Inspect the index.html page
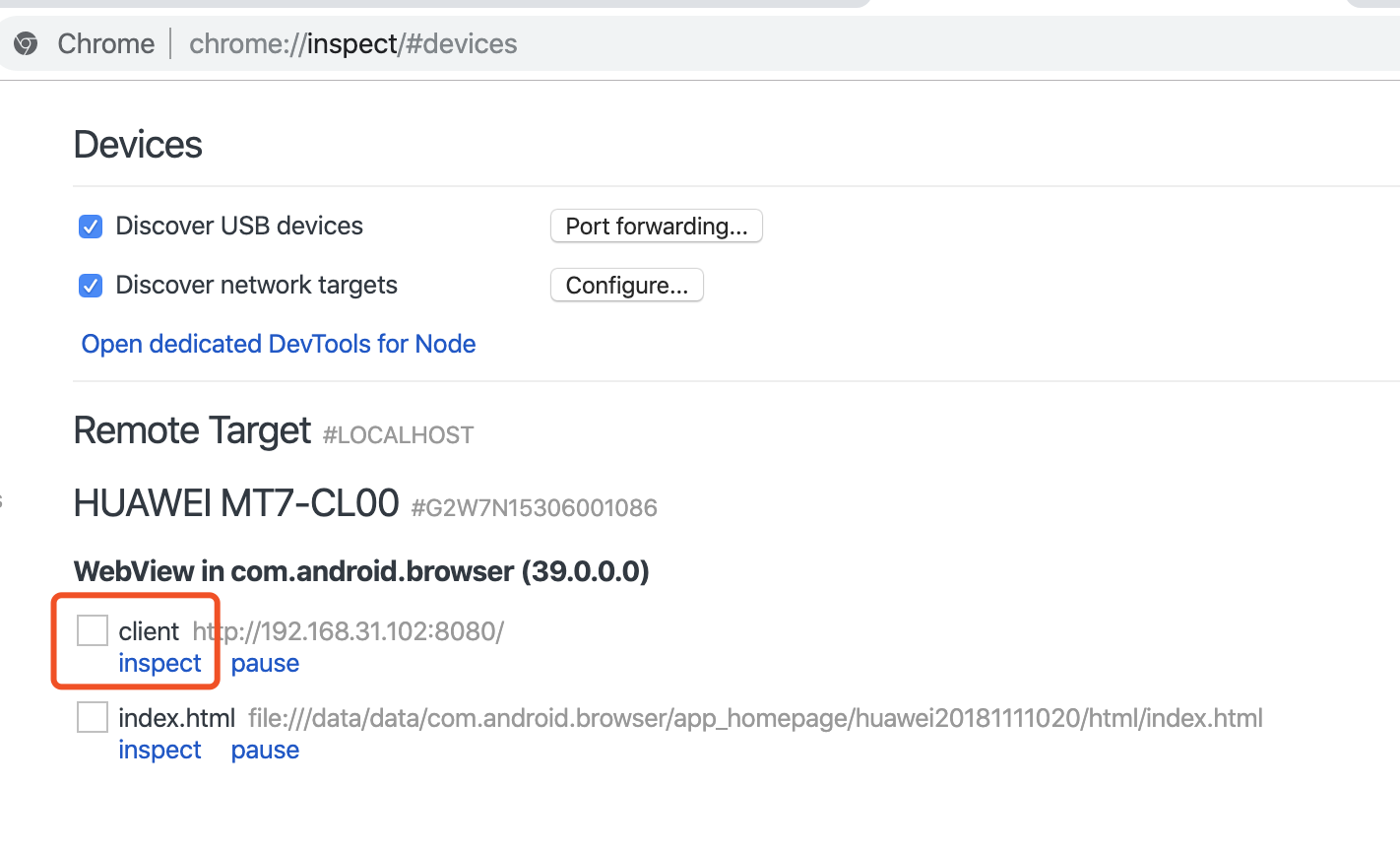Screen dimensions: 1400x851 pyautogui.click(x=159, y=750)
